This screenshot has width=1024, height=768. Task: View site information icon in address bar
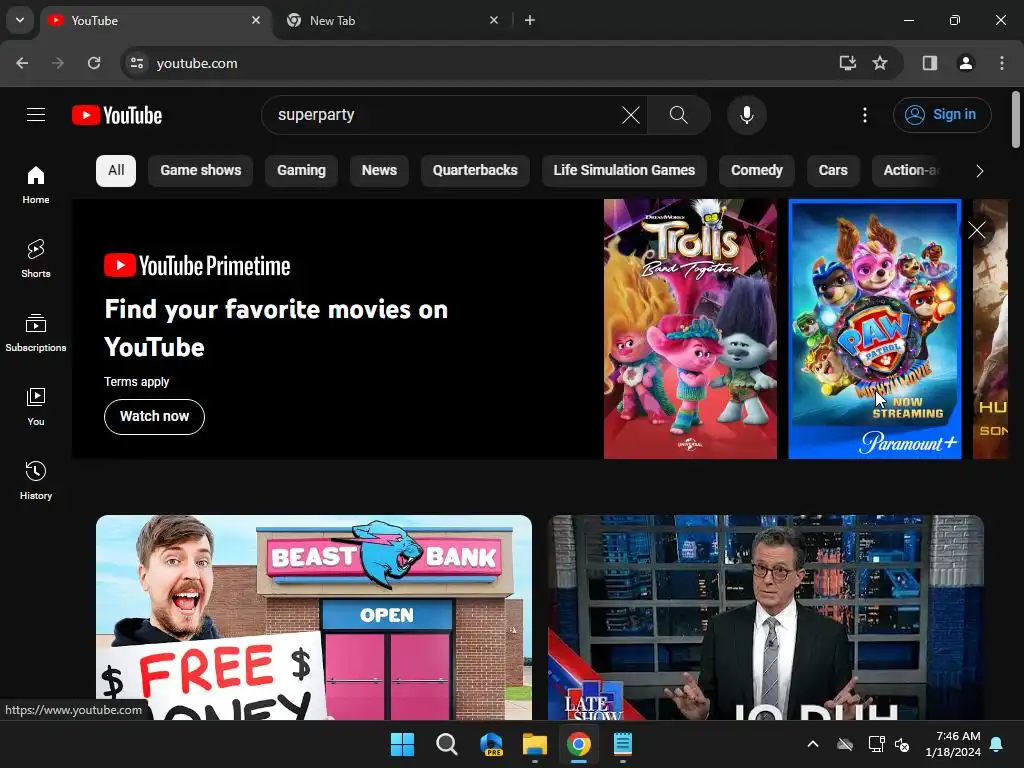137,63
